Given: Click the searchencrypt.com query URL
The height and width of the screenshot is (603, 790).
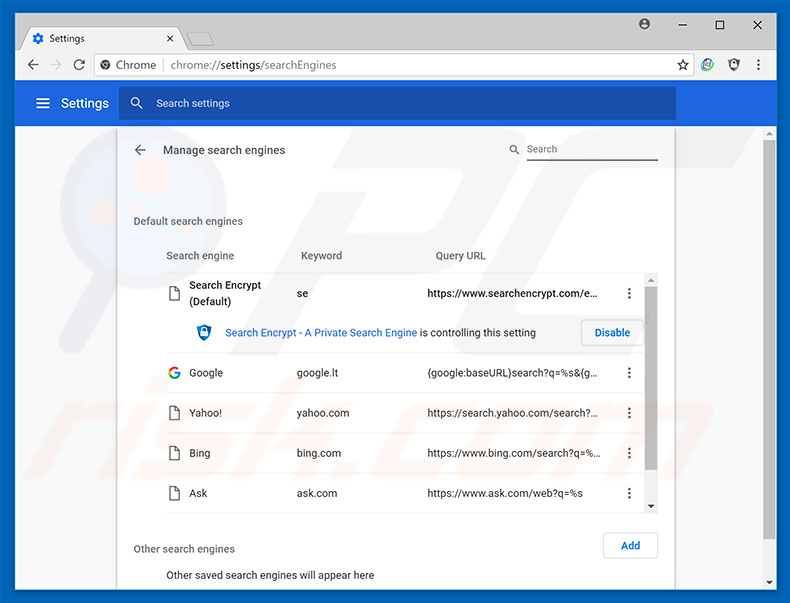Looking at the screenshot, I should click(512, 293).
